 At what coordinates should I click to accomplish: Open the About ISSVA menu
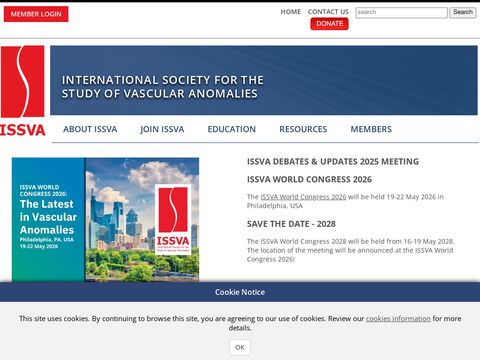tap(90, 129)
